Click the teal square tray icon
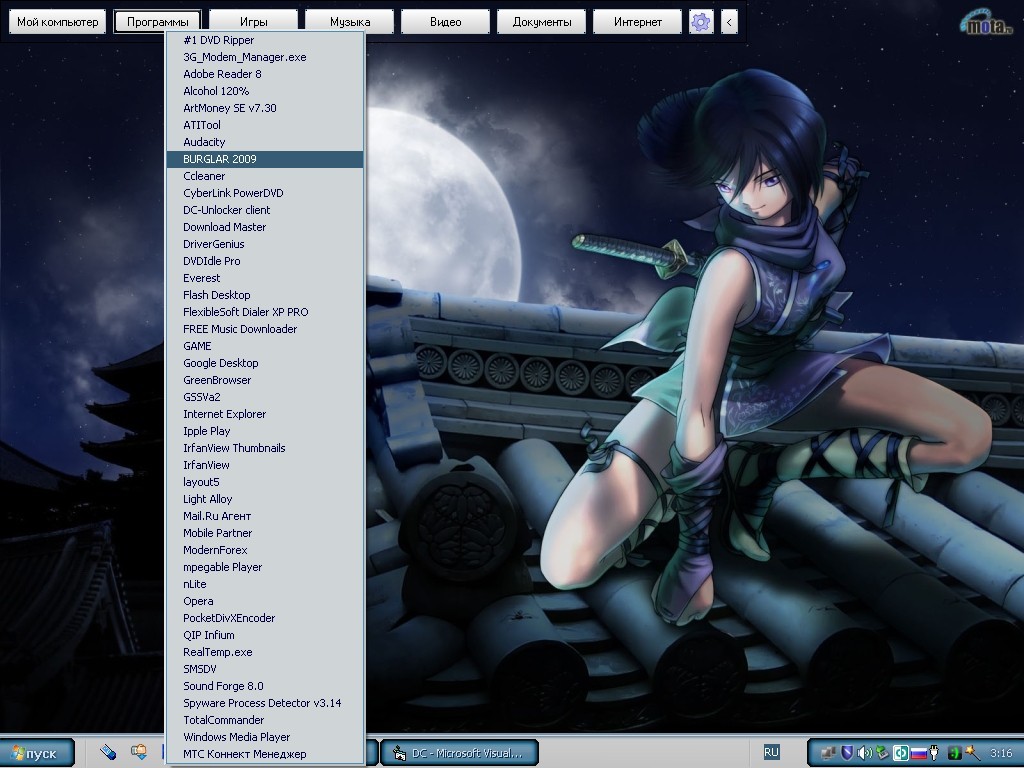This screenshot has width=1024, height=768. pyautogui.click(x=901, y=753)
